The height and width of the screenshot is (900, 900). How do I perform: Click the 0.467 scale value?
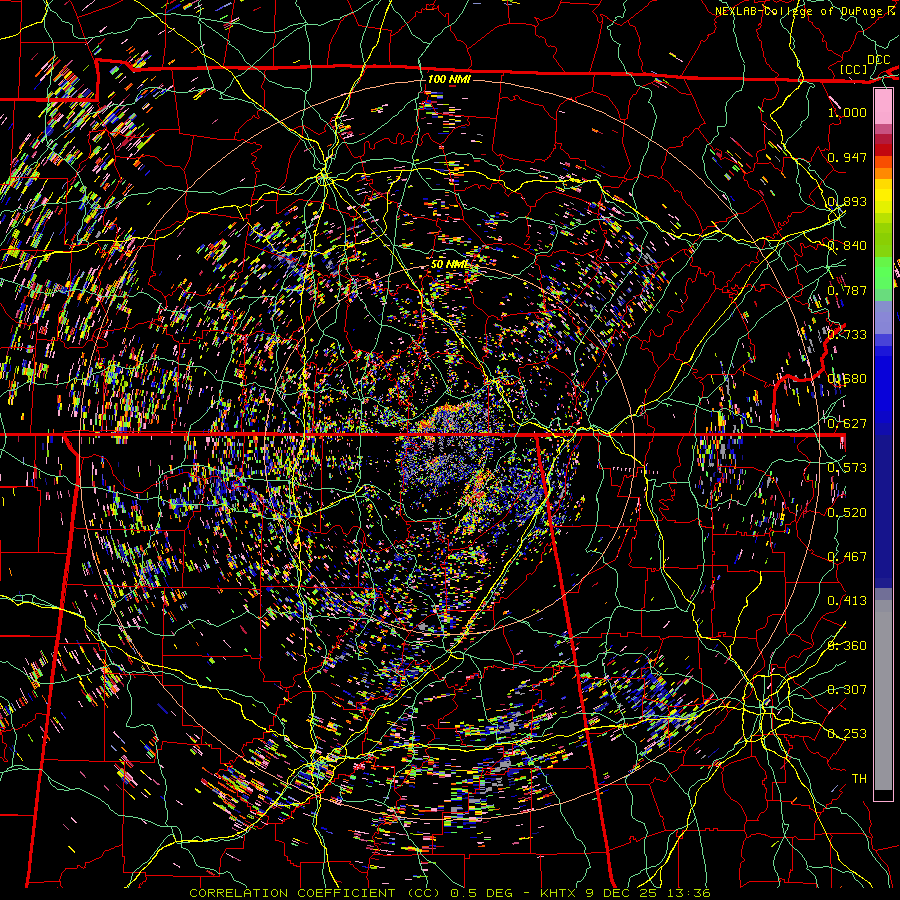[847, 557]
